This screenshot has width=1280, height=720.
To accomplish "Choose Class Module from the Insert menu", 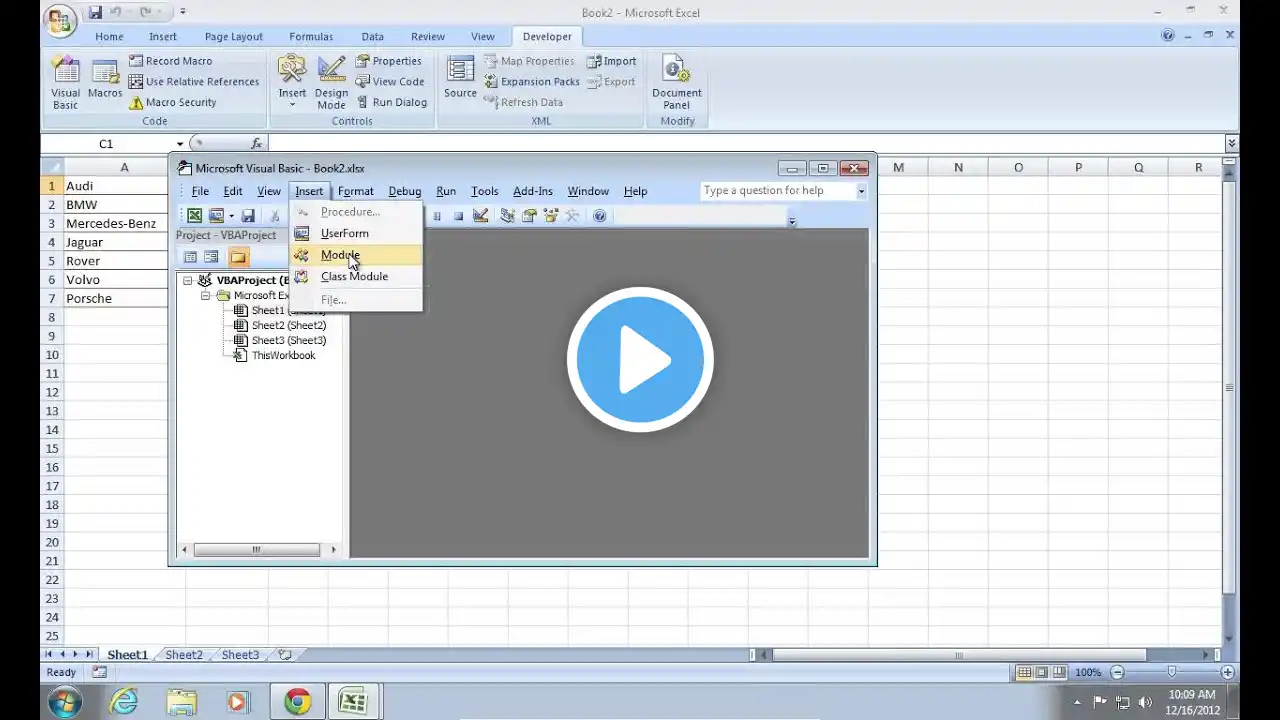I will [x=356, y=277].
